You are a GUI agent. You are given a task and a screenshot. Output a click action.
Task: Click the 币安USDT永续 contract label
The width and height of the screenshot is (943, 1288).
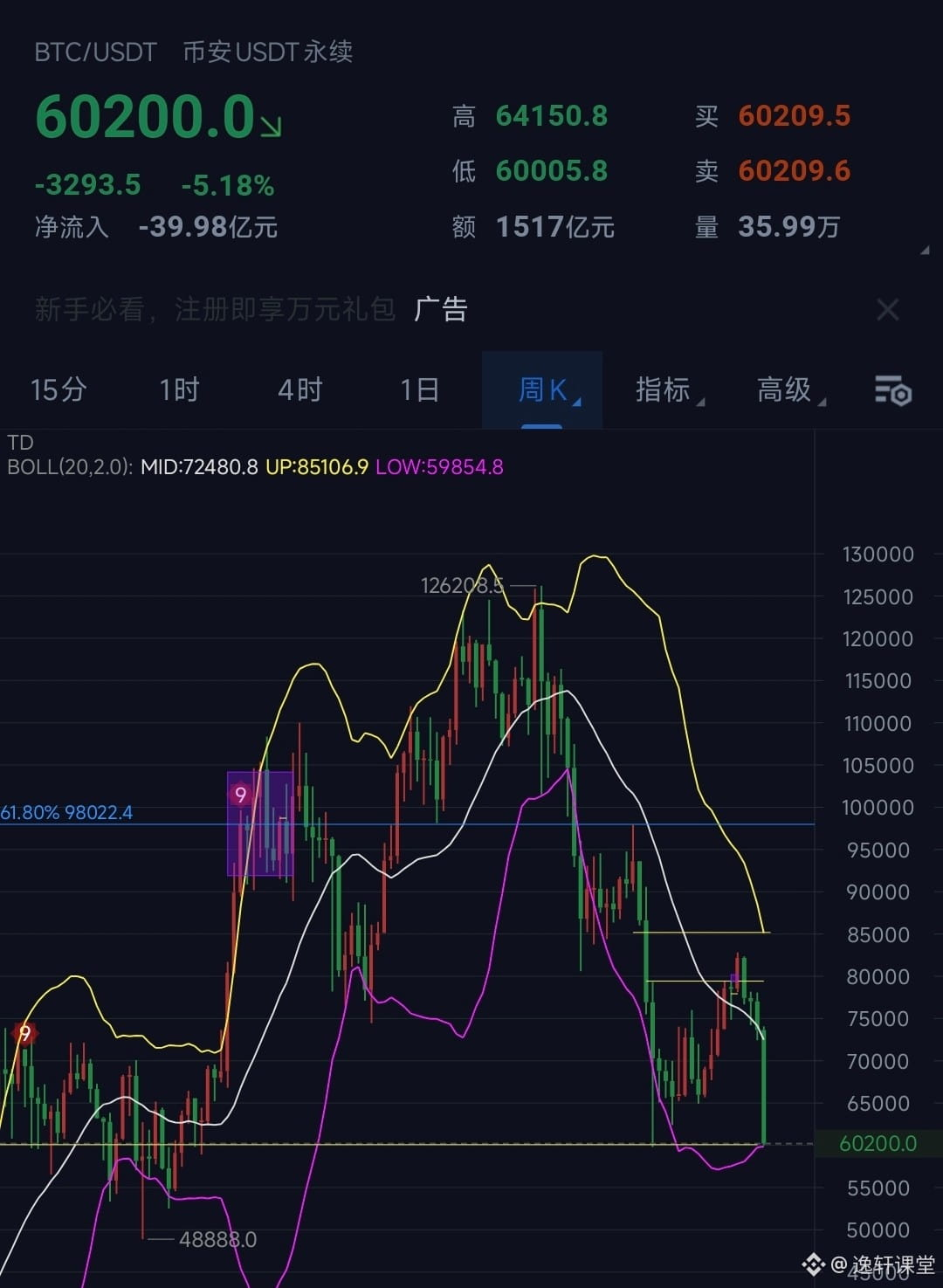click(x=268, y=52)
